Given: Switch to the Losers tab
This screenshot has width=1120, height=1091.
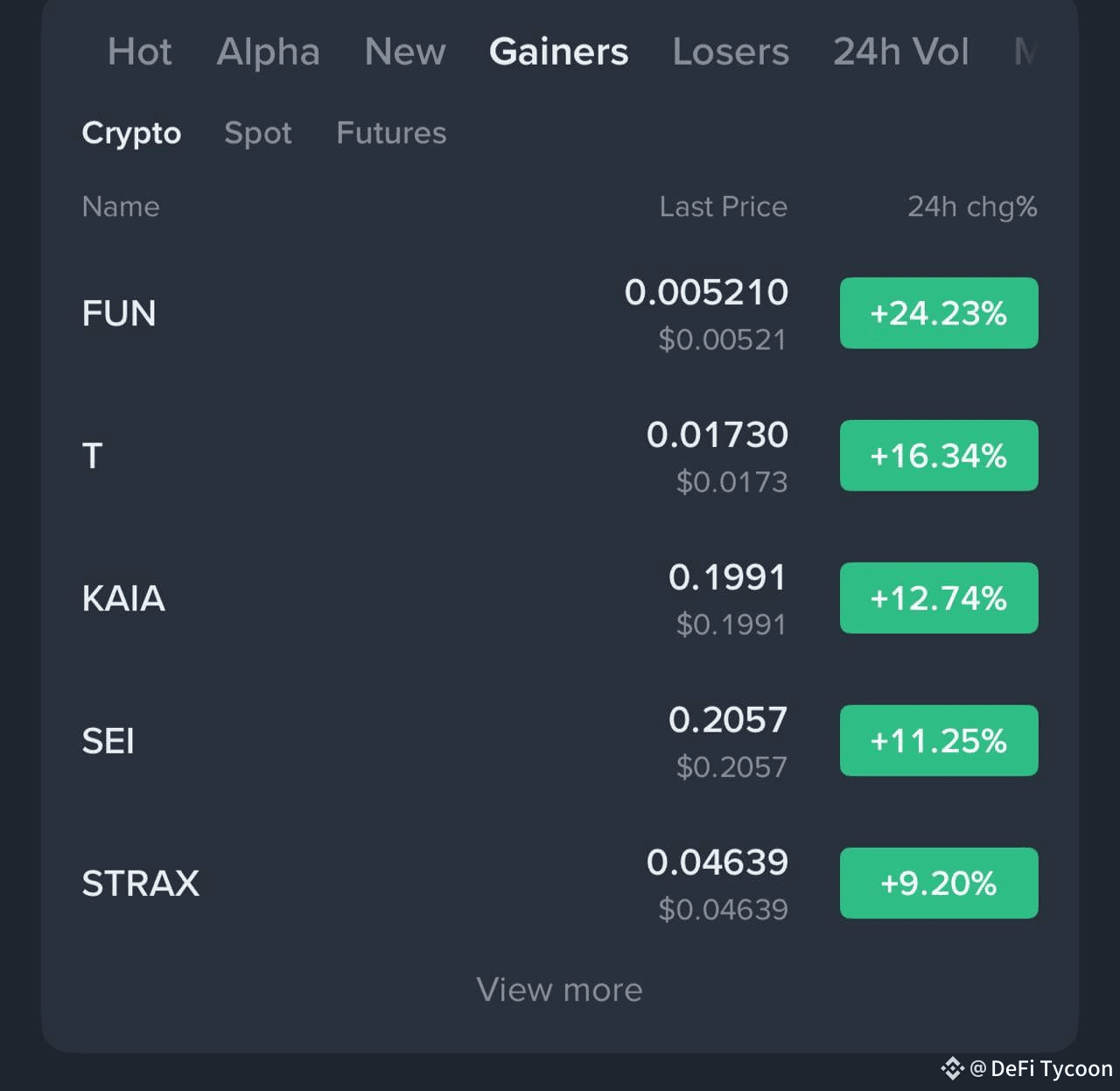Looking at the screenshot, I should point(731,52).
